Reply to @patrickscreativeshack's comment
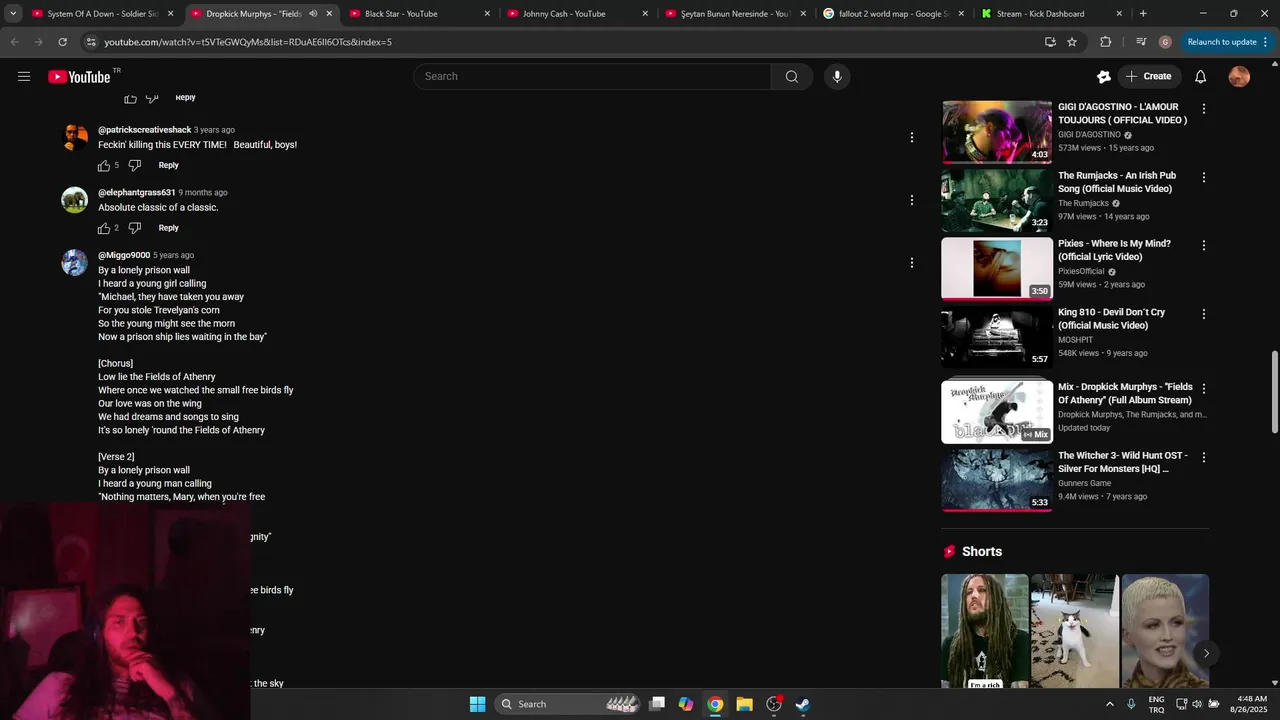1280x720 pixels. (x=168, y=165)
